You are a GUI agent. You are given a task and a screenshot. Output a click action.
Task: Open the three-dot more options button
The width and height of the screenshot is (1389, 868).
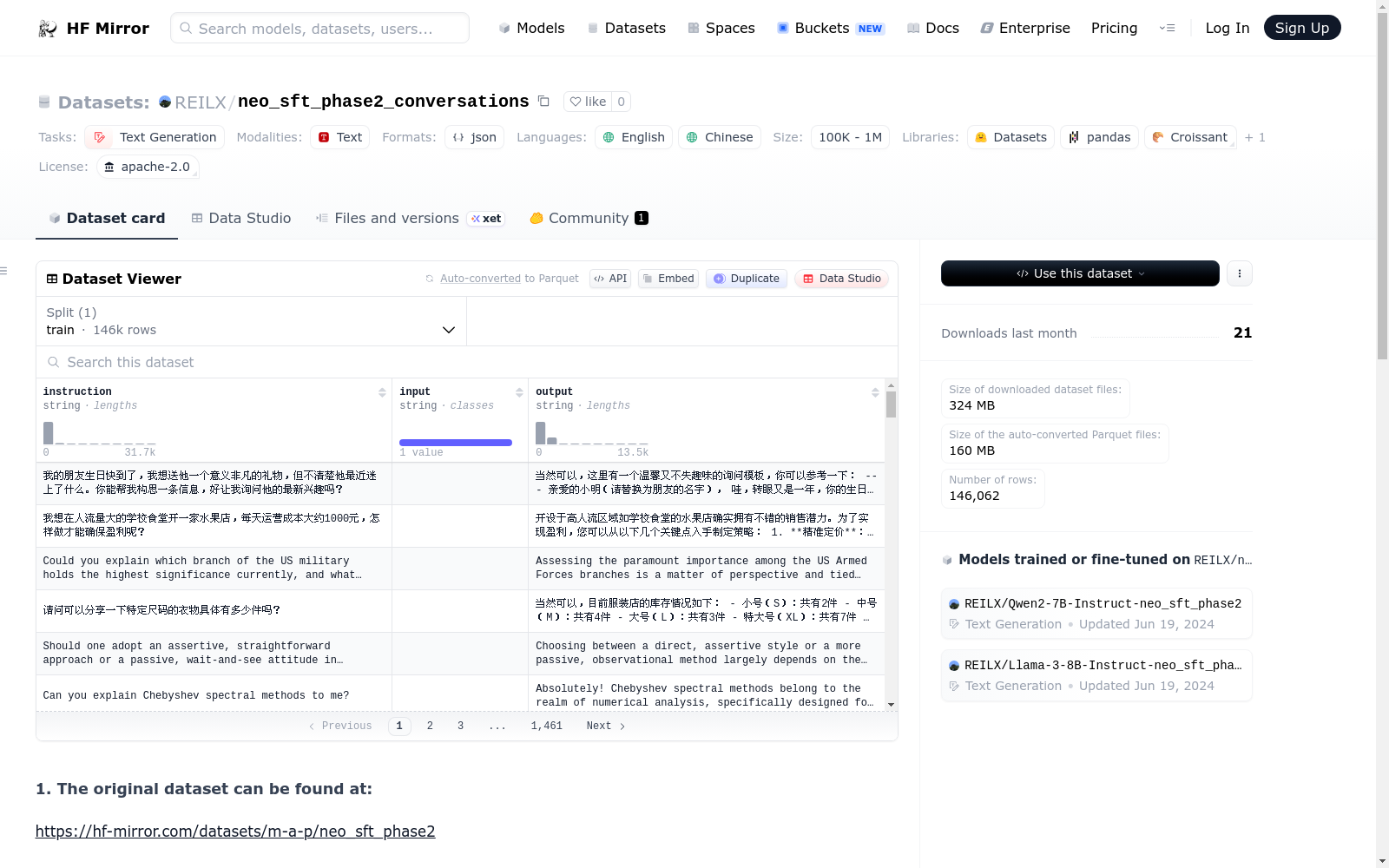[x=1240, y=273]
